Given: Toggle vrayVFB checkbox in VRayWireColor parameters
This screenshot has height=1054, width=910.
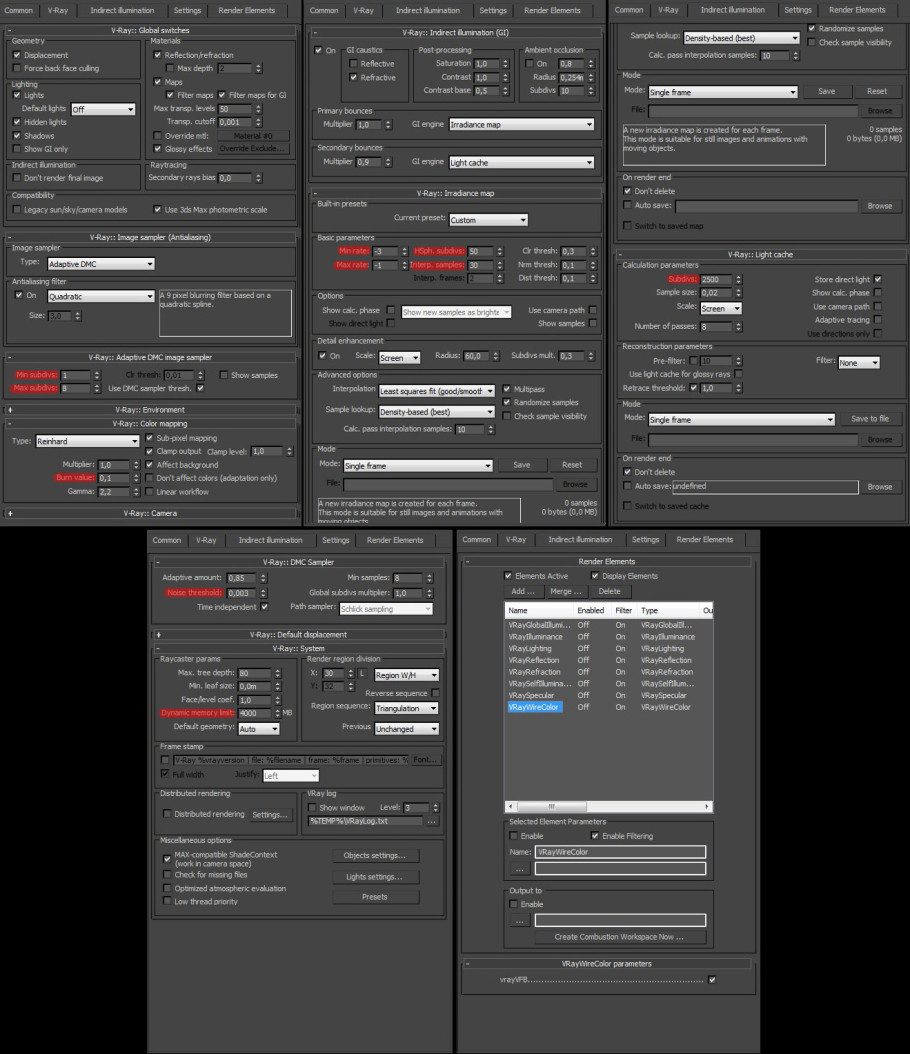Looking at the screenshot, I should coord(712,979).
